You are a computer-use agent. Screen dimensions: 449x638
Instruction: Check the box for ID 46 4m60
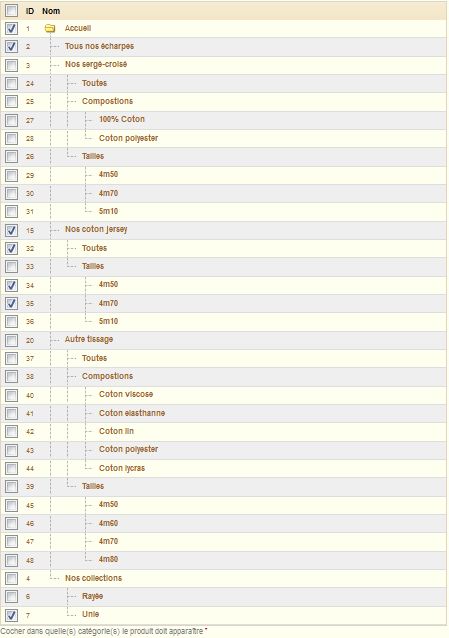point(11,523)
